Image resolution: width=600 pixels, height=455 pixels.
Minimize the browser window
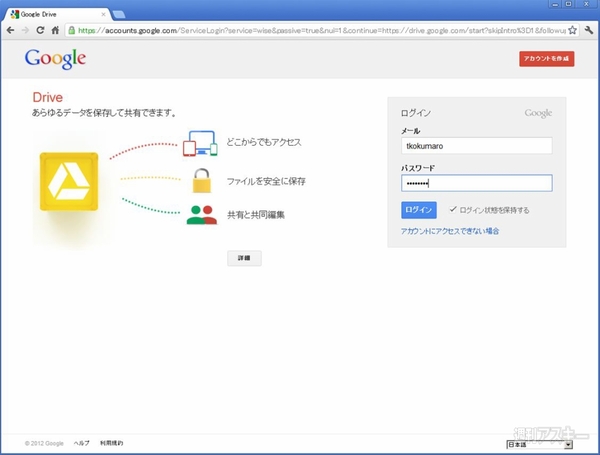[554, 4]
